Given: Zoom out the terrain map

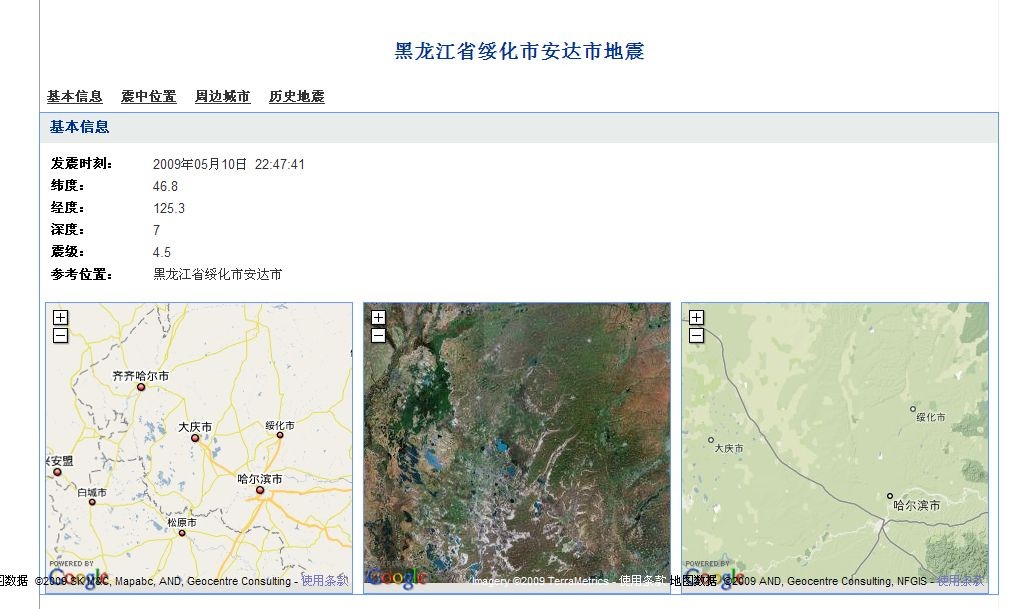Looking at the screenshot, I should coord(696,336).
